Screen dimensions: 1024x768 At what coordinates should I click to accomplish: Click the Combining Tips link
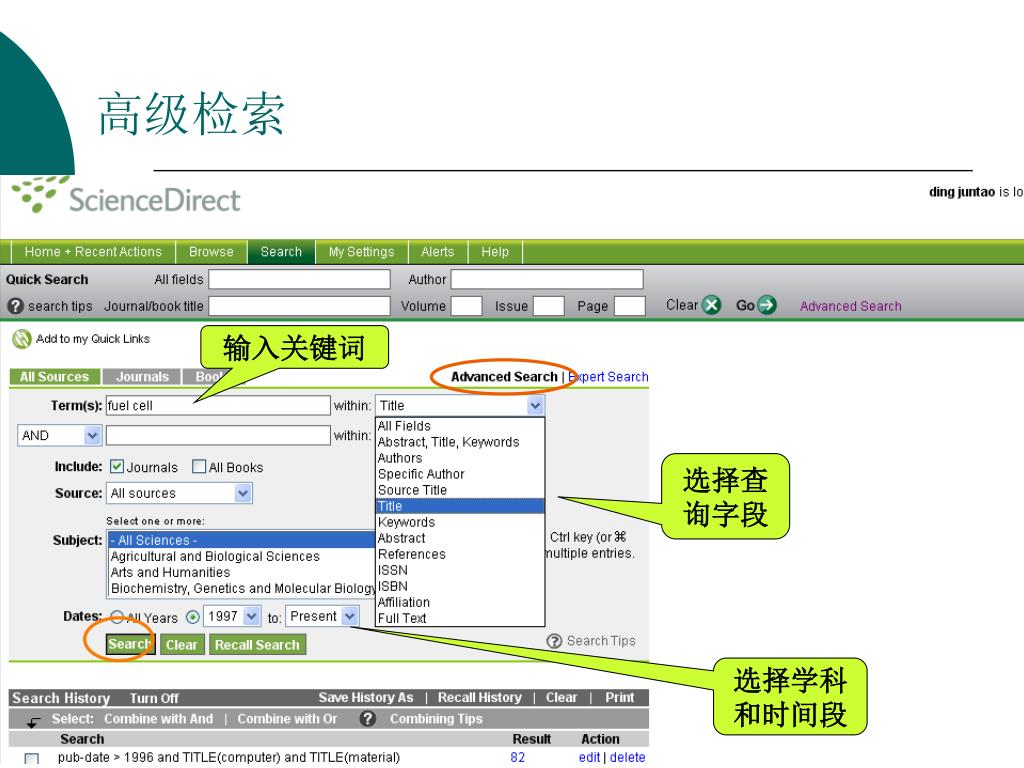click(x=436, y=718)
